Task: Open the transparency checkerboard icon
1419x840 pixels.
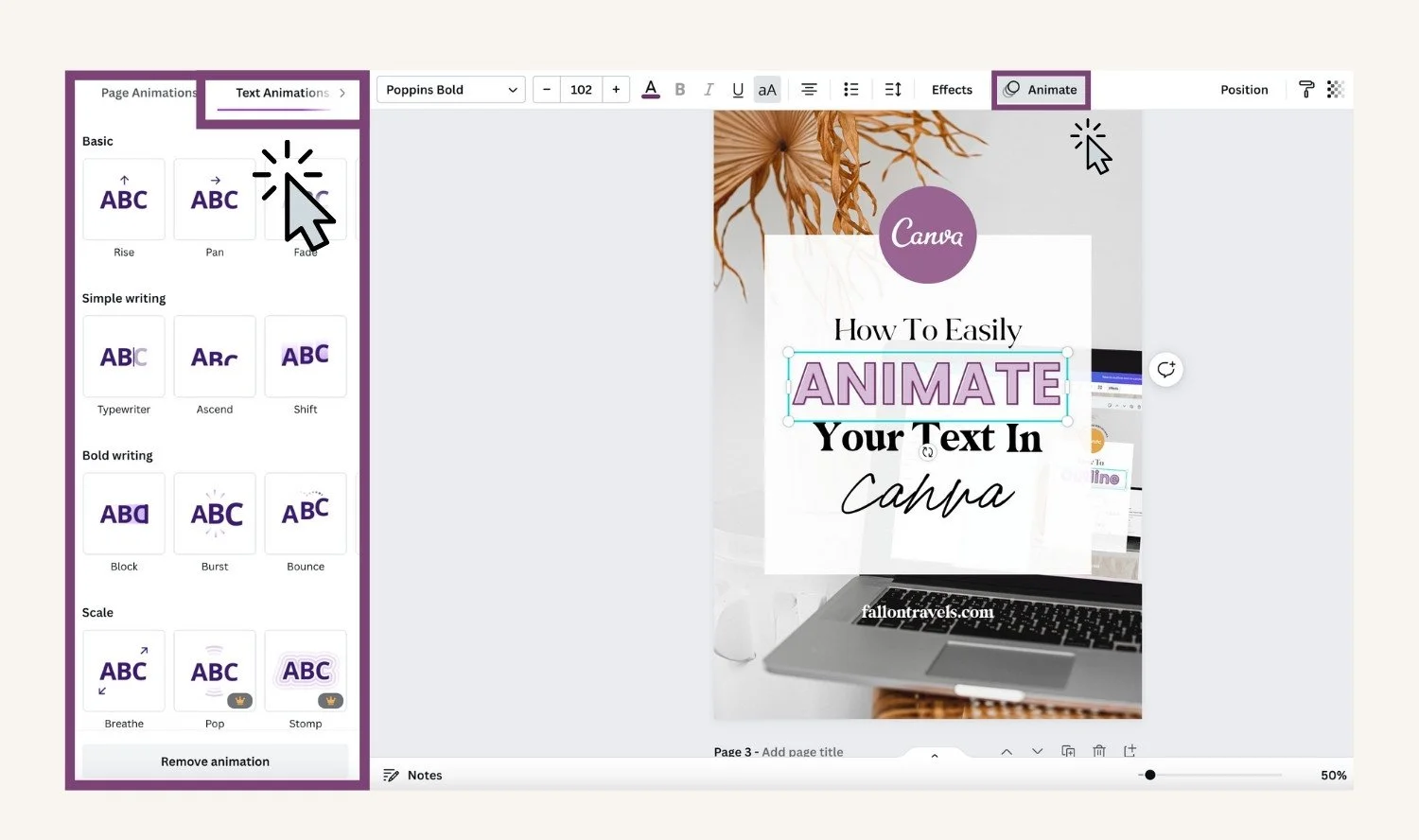Action: 1336,90
